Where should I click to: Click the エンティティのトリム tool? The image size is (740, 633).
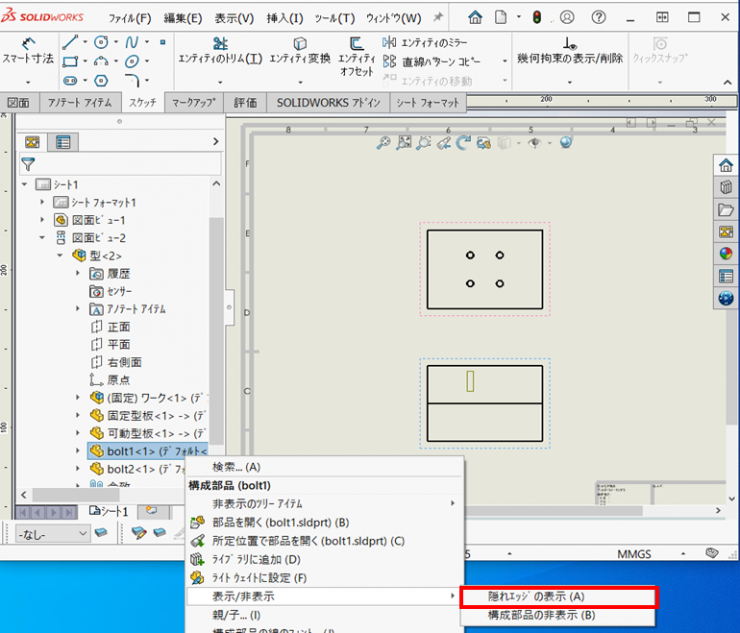[x=220, y=51]
